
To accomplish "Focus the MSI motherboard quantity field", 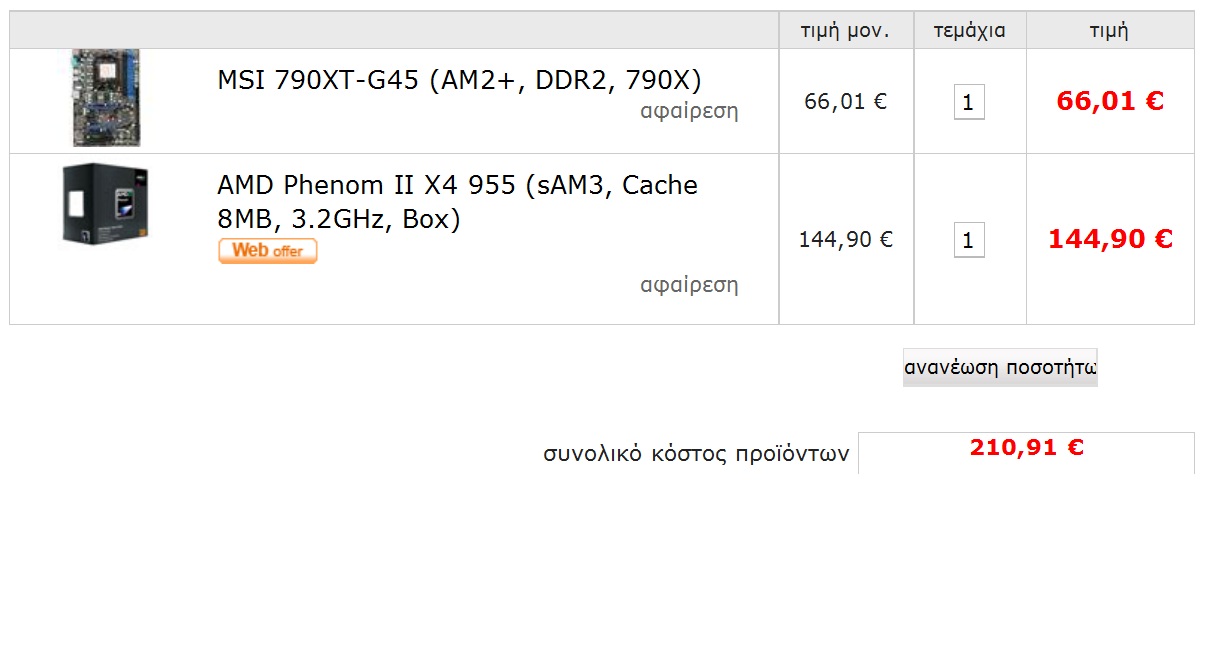I will (x=969, y=102).
